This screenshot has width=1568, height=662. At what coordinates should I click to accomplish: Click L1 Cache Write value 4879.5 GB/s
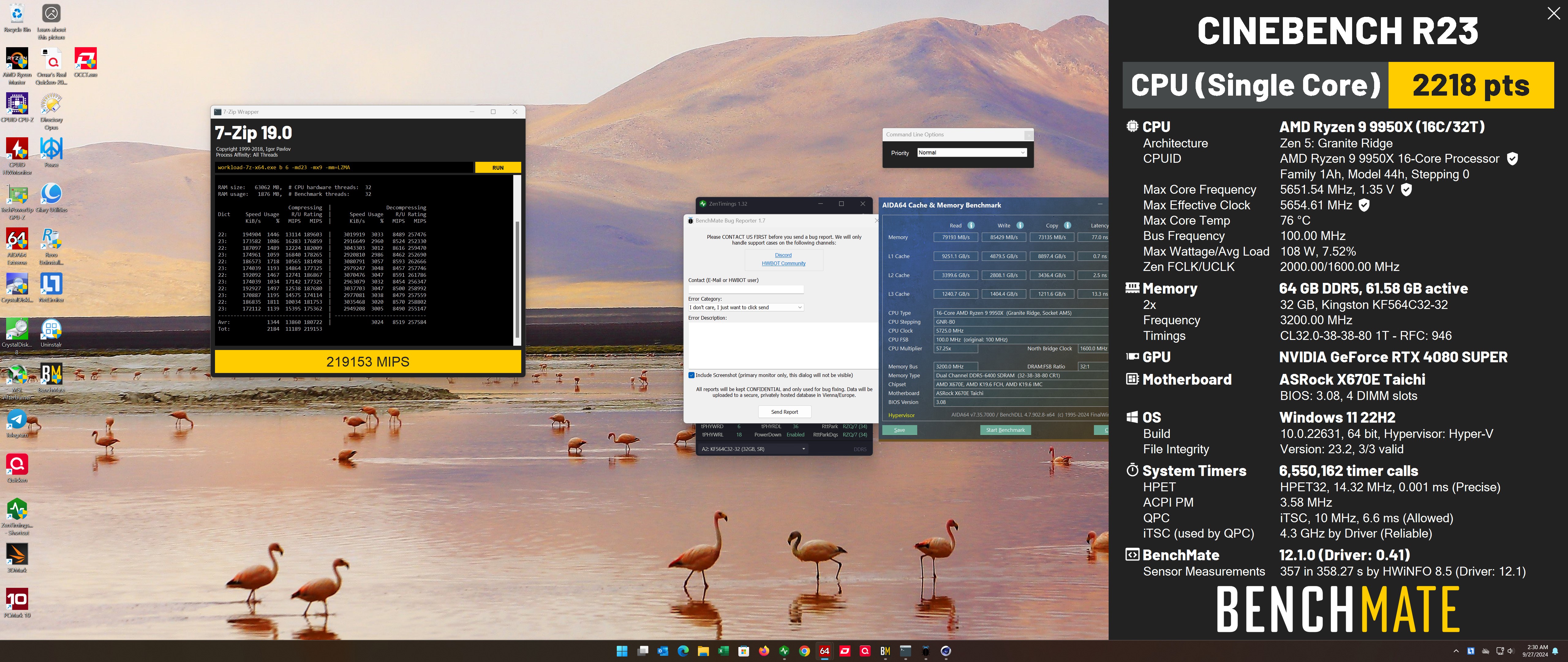click(x=1003, y=257)
